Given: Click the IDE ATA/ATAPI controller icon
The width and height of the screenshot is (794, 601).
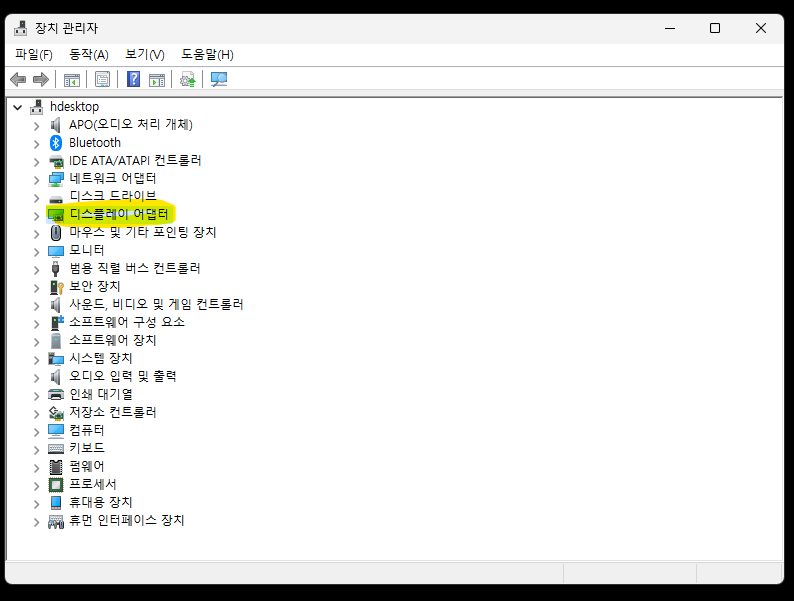Looking at the screenshot, I should click(x=56, y=161).
